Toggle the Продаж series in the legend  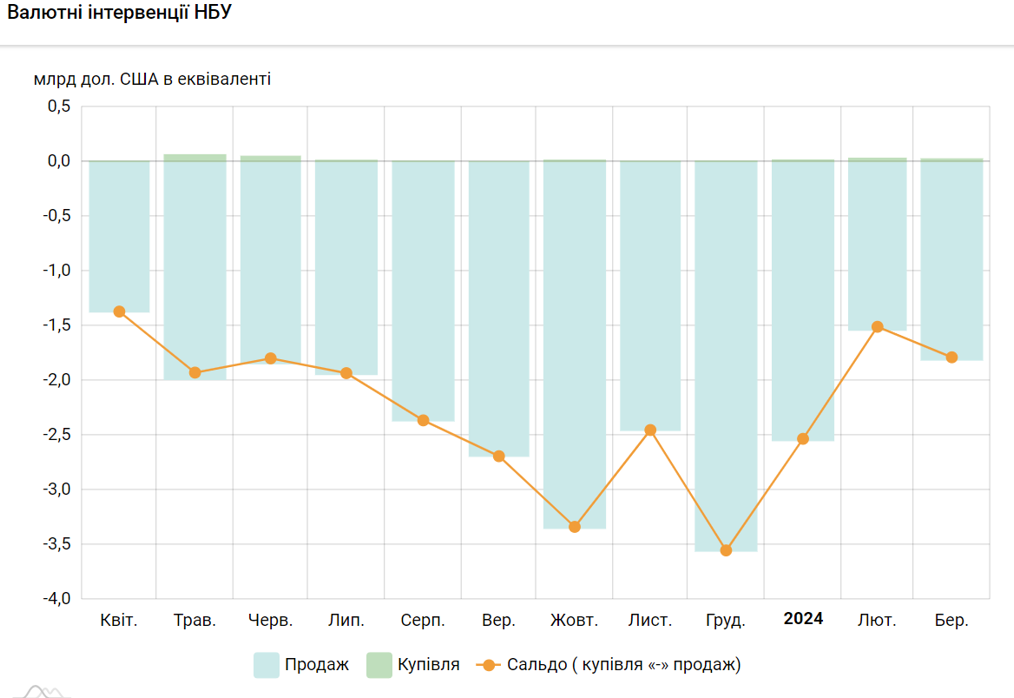pos(316,664)
